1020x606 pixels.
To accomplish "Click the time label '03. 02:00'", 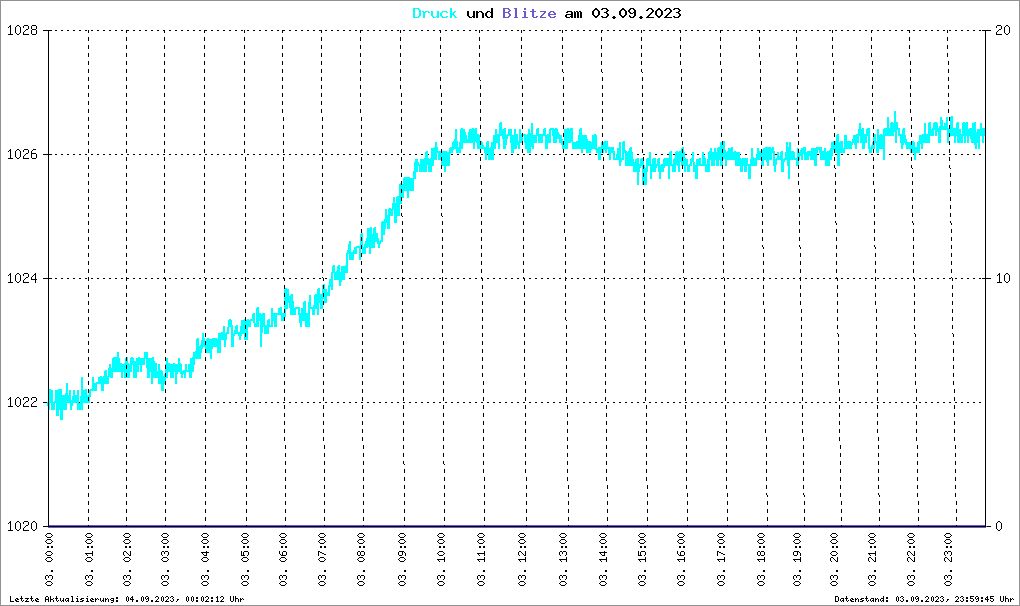I will click(x=127, y=560).
